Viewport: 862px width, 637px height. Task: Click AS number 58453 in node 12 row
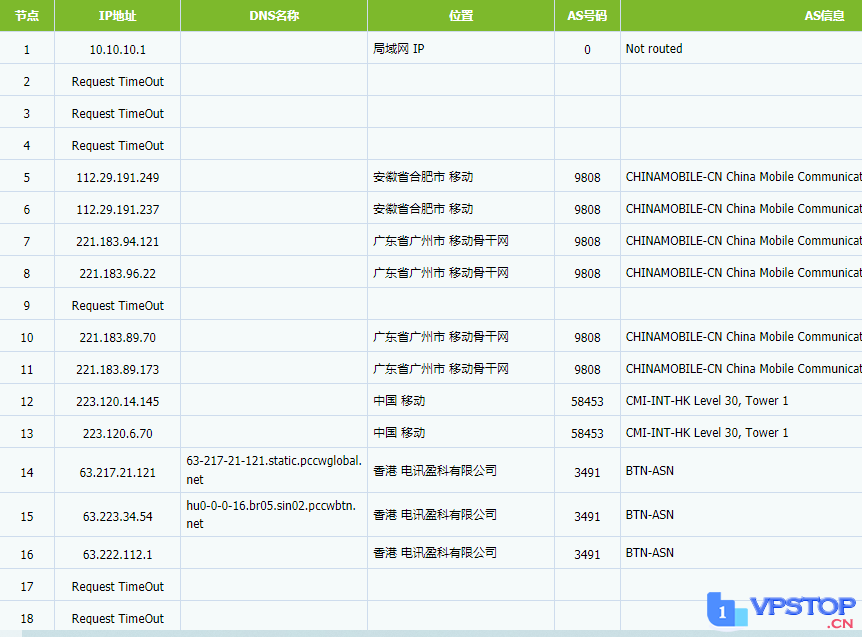(587, 401)
